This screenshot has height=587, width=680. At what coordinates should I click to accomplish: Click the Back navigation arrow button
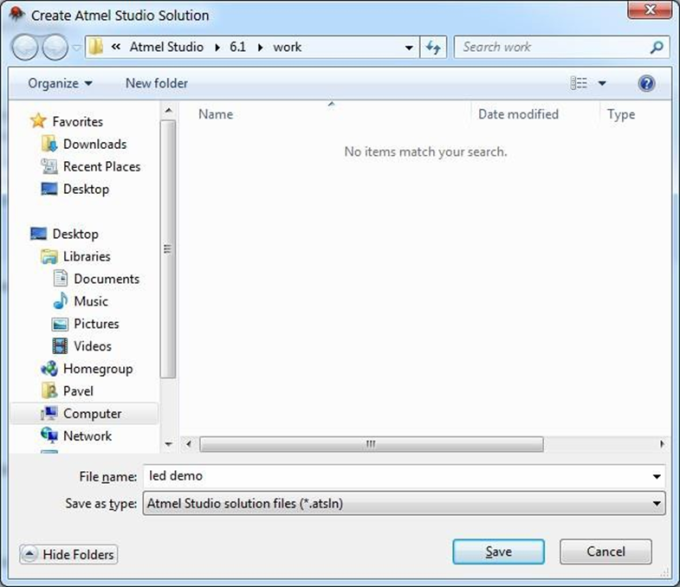click(x=25, y=47)
